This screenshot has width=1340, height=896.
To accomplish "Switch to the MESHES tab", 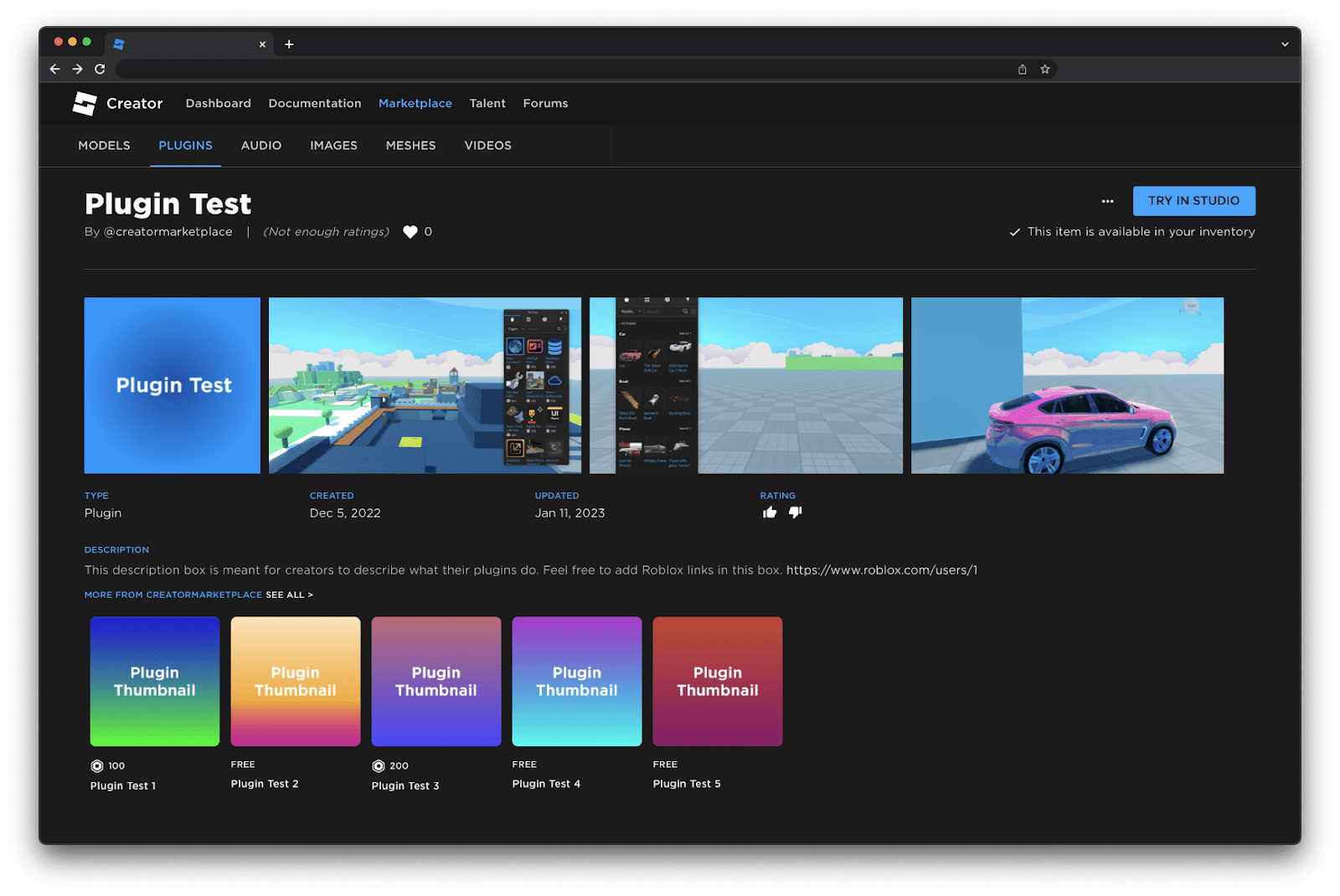I will click(x=410, y=146).
